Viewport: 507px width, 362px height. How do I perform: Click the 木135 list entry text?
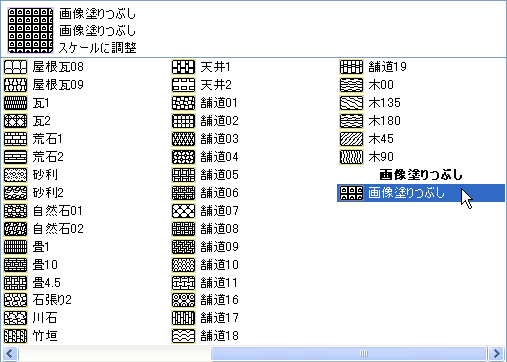pyautogui.click(x=384, y=103)
